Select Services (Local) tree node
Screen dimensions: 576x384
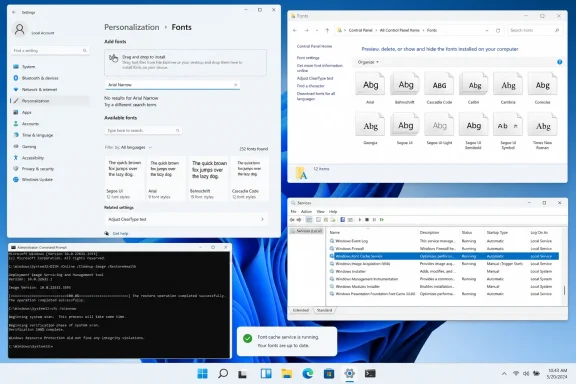307,231
